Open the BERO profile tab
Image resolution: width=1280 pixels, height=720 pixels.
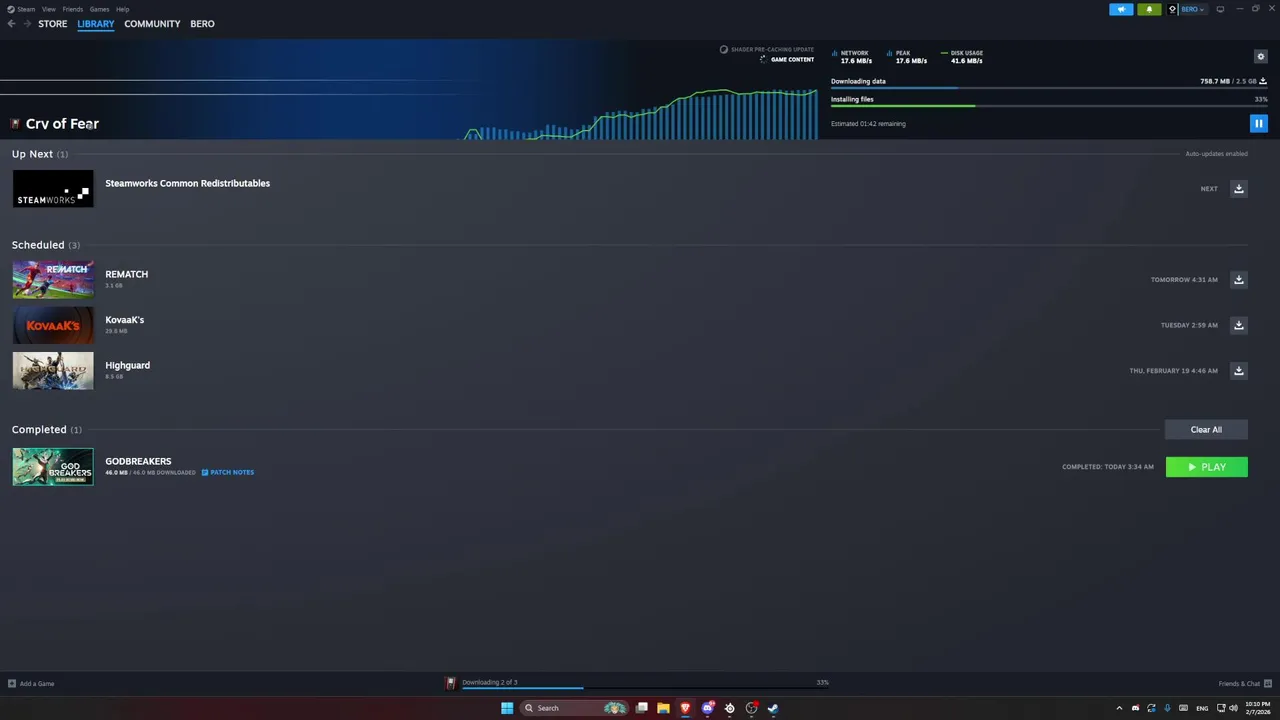(x=202, y=24)
